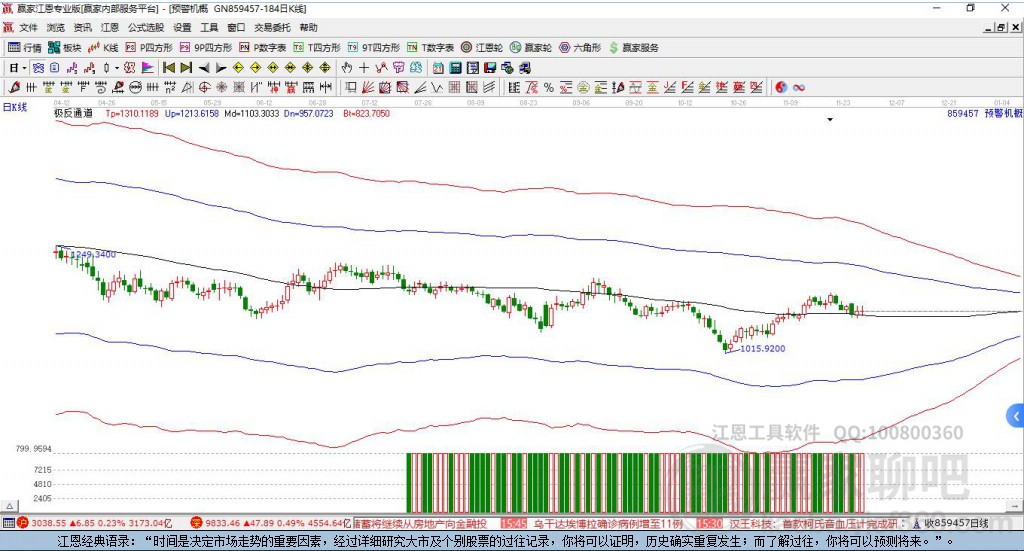Screen dimensions: 1024x551
Task: Click the 日K线 chart label
Action: tap(15, 106)
